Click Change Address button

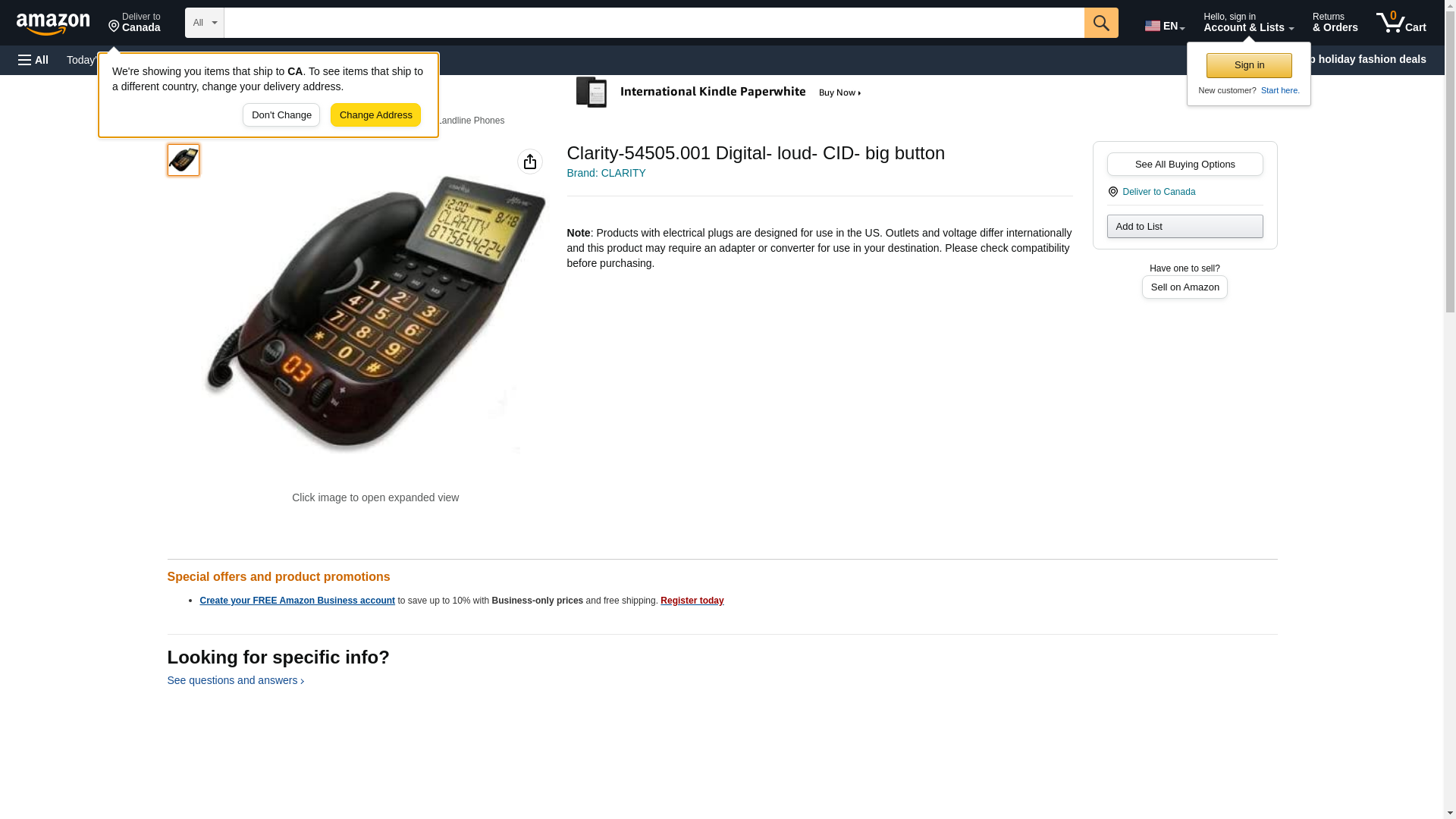pyautogui.click(x=375, y=115)
